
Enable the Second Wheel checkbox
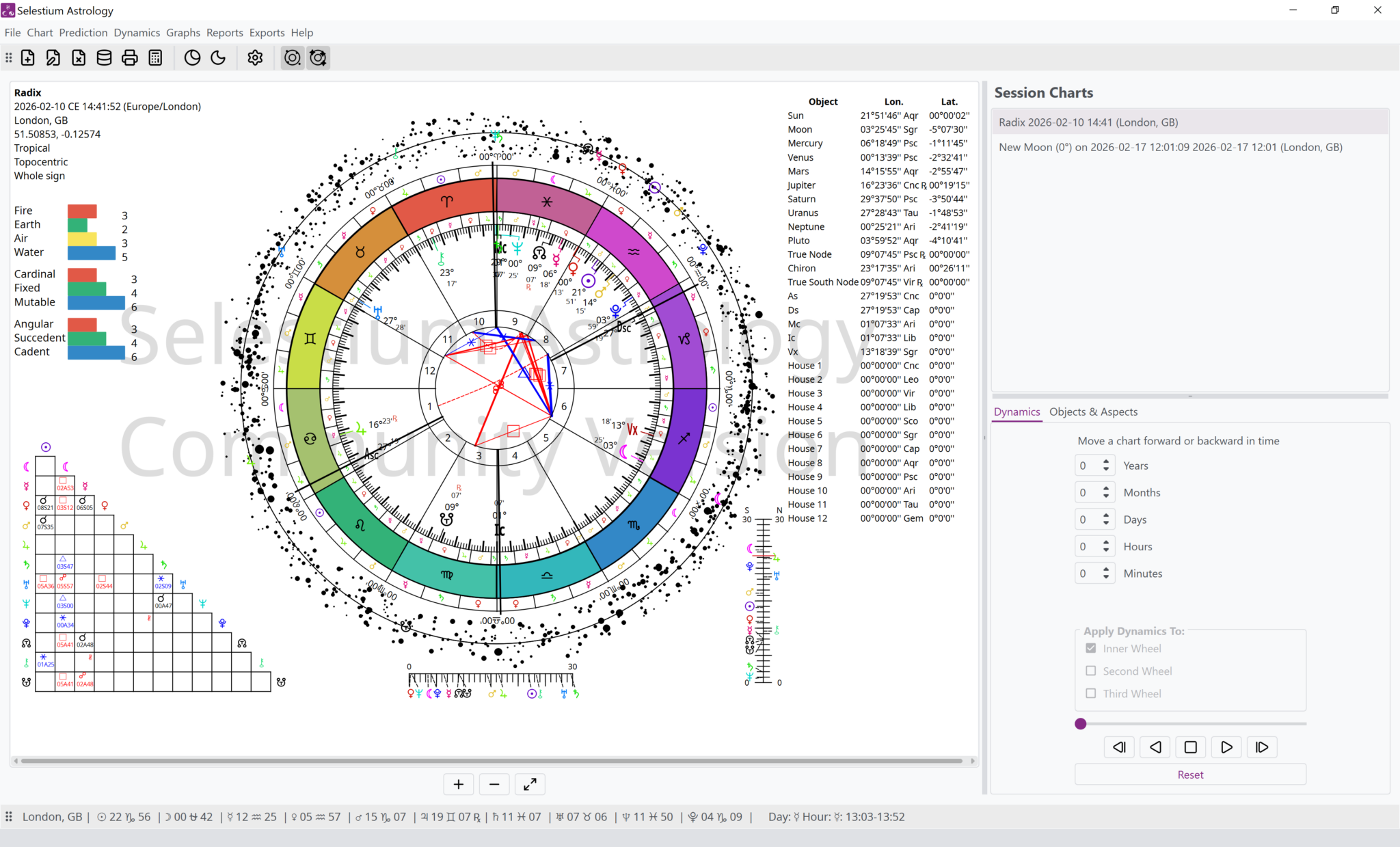click(1091, 671)
